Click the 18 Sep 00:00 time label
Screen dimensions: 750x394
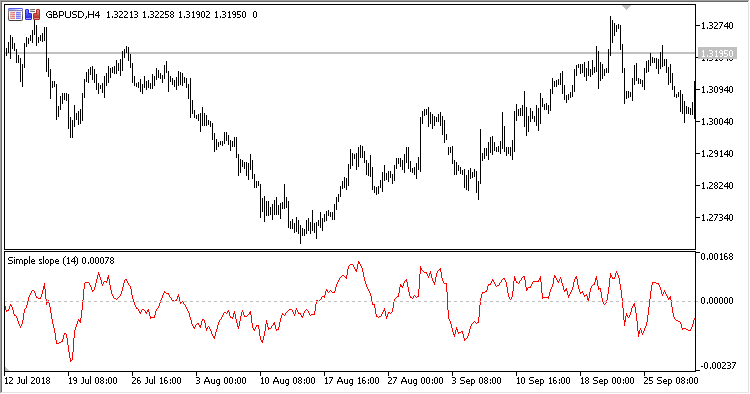tap(607, 381)
